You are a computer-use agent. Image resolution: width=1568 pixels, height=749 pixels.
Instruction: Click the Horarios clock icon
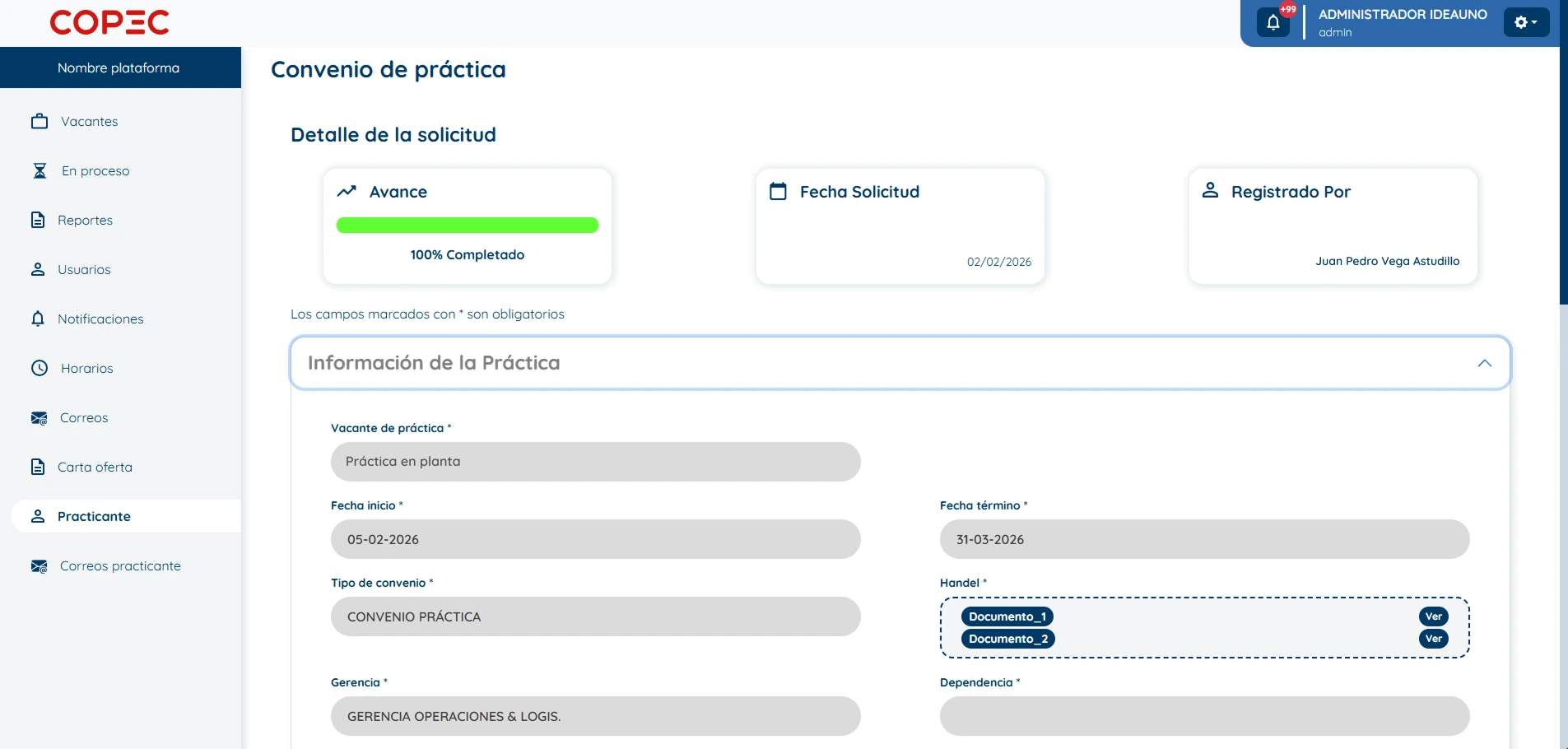(x=40, y=368)
